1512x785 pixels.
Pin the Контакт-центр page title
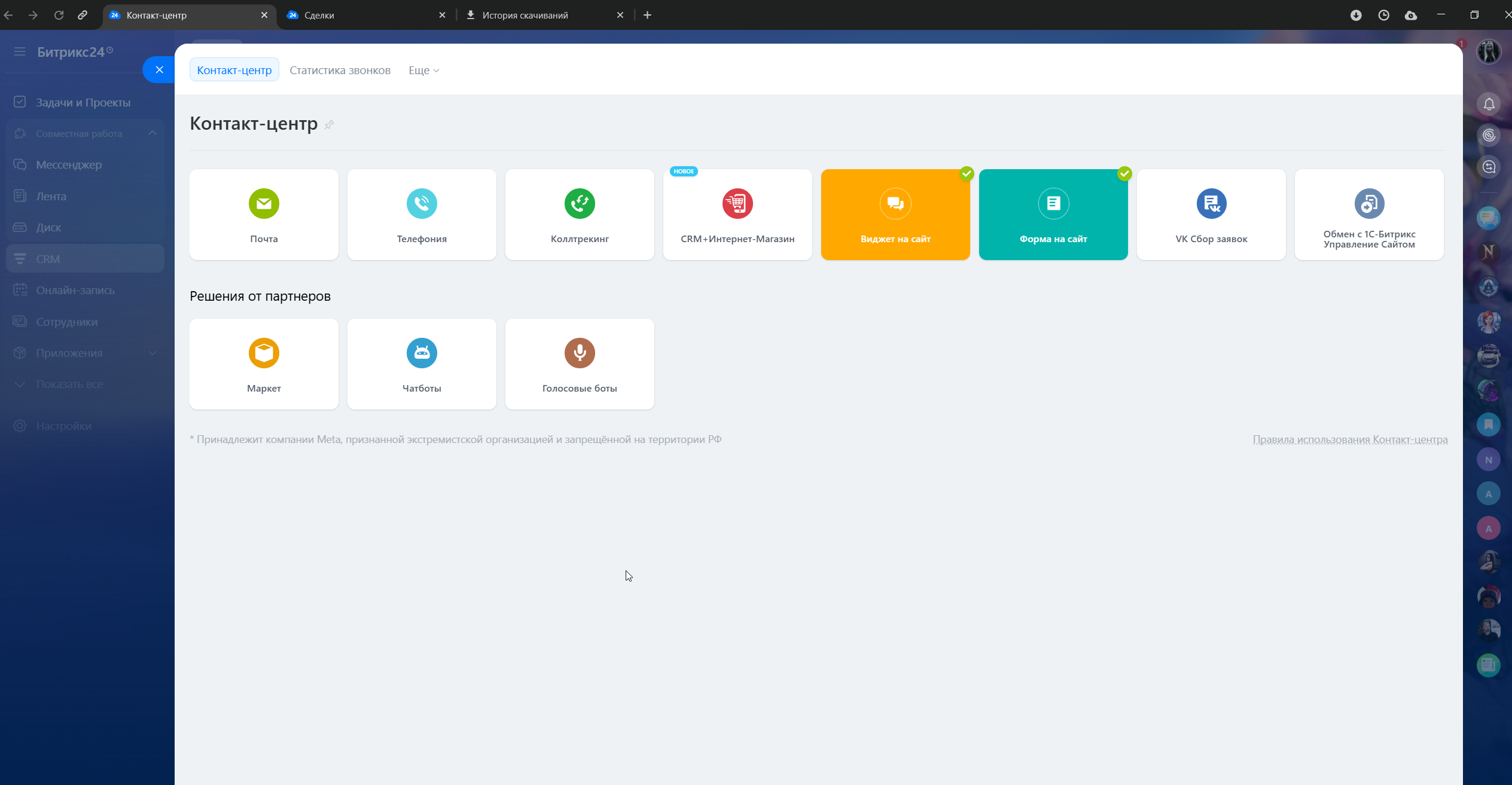pyautogui.click(x=329, y=124)
